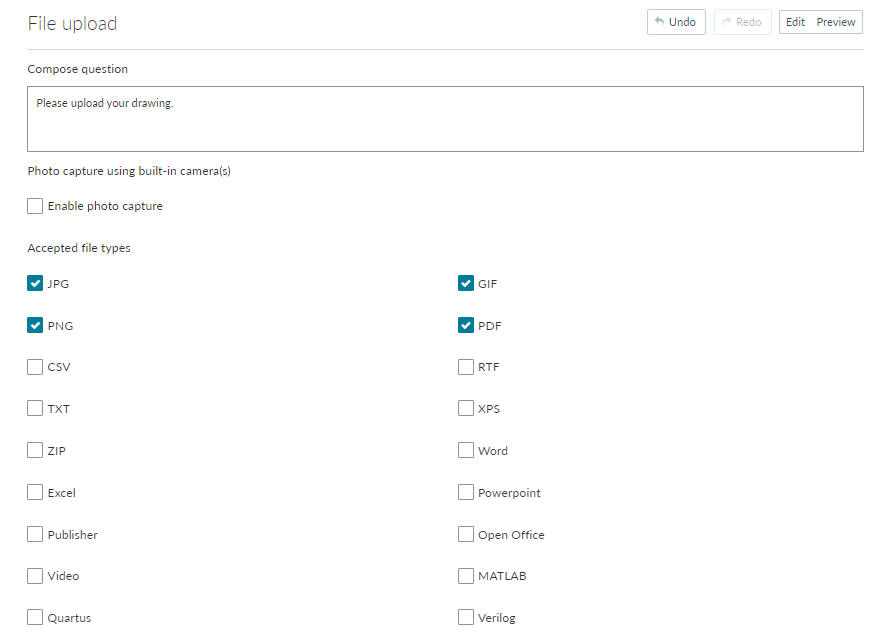Allow TXT file uploads
The height and width of the screenshot is (644, 876).
35,408
